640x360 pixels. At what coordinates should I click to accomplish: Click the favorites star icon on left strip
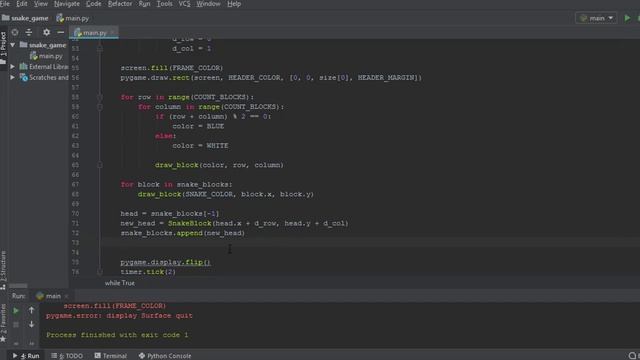[3, 339]
